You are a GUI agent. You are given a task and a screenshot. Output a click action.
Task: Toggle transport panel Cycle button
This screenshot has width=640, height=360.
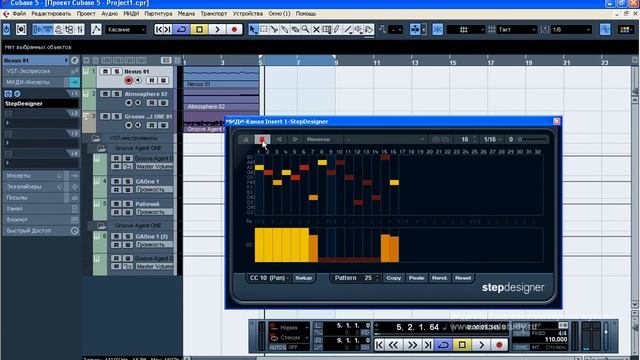pyautogui.click(x=443, y=345)
